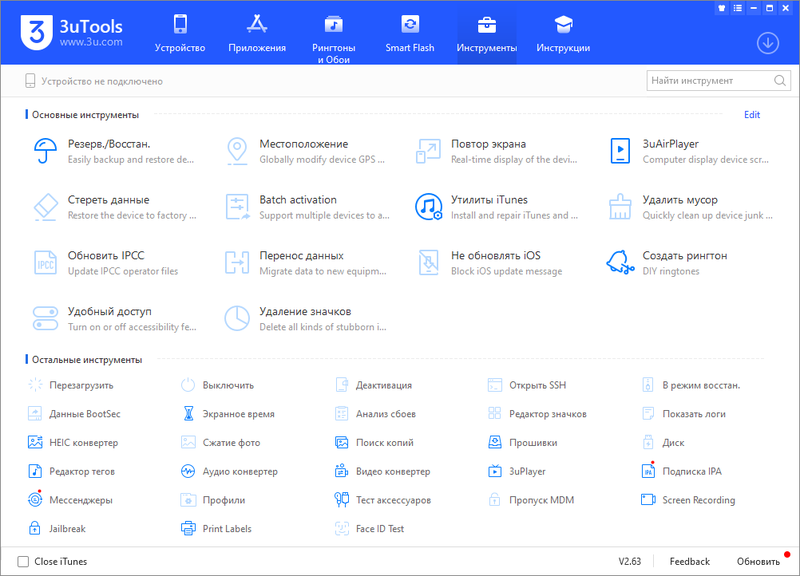Toggle the Close iTunes checkbox
This screenshot has height=576, width=800.
(x=24, y=561)
